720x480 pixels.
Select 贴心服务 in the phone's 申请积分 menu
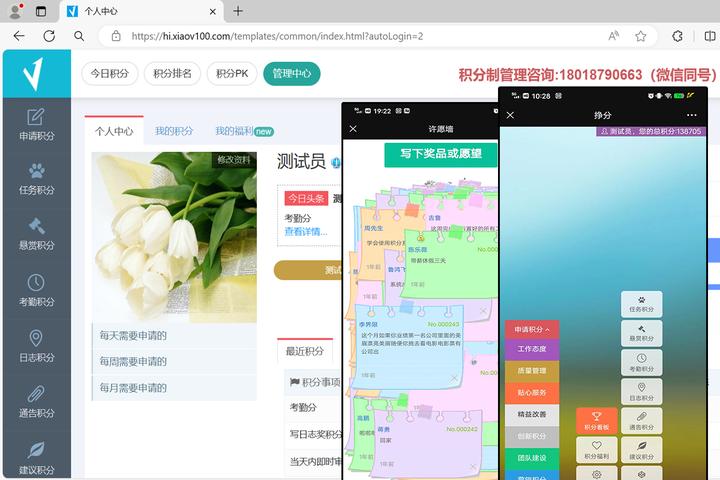click(x=532, y=393)
